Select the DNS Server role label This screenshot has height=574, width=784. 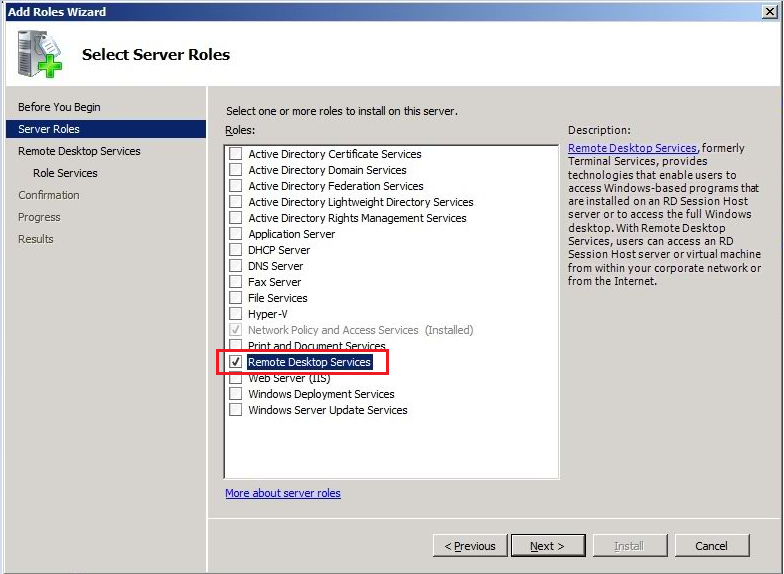coord(276,266)
